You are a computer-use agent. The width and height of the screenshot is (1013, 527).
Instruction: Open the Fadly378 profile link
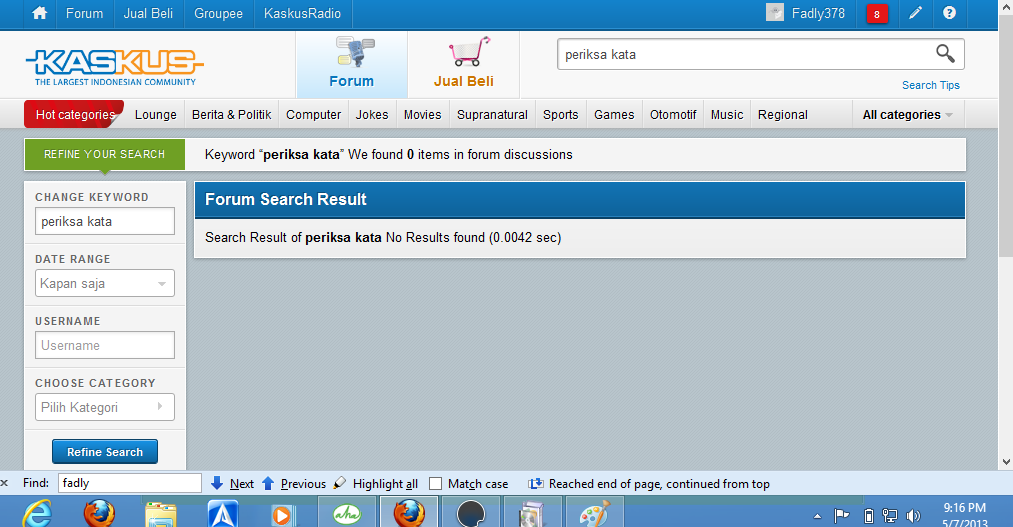point(818,13)
